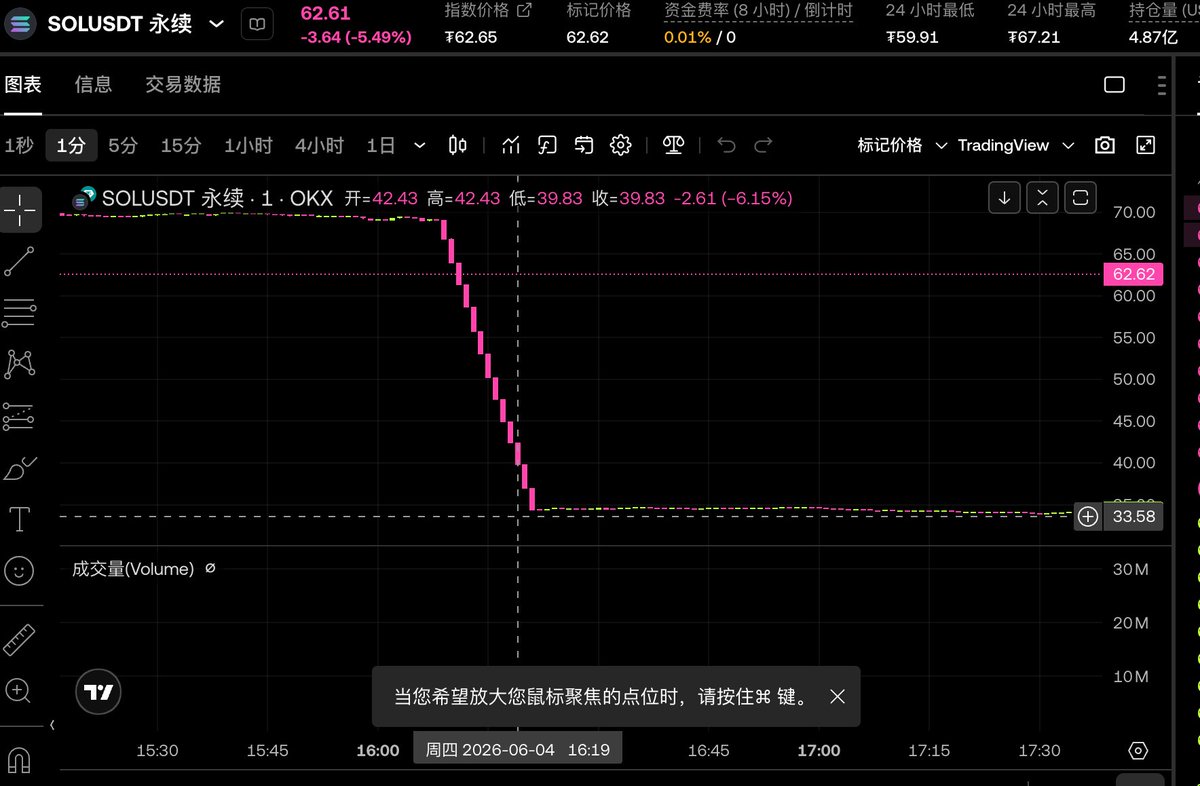Viewport: 1200px width, 786px height.
Task: Switch to the 图表 tab
Action: click(23, 85)
